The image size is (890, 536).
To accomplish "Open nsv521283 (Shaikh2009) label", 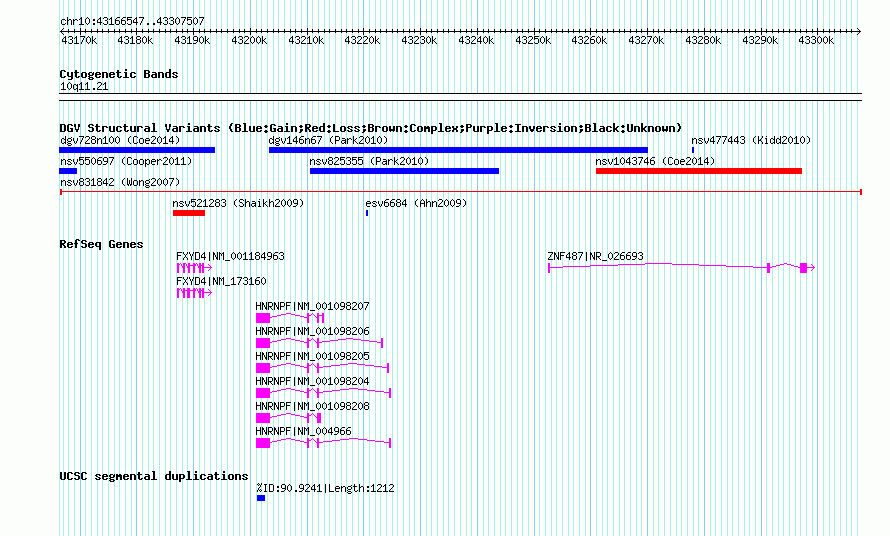I will 238,203.
